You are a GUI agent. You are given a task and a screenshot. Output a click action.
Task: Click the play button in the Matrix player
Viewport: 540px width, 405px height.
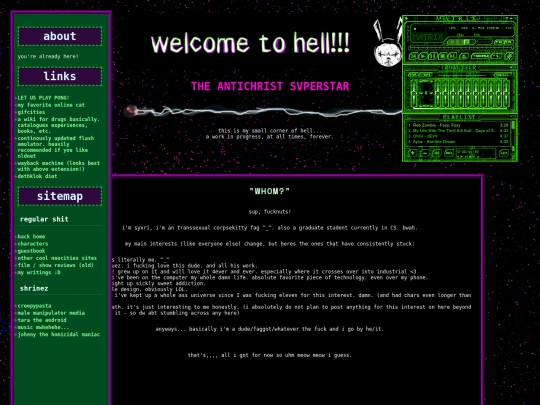423,56
